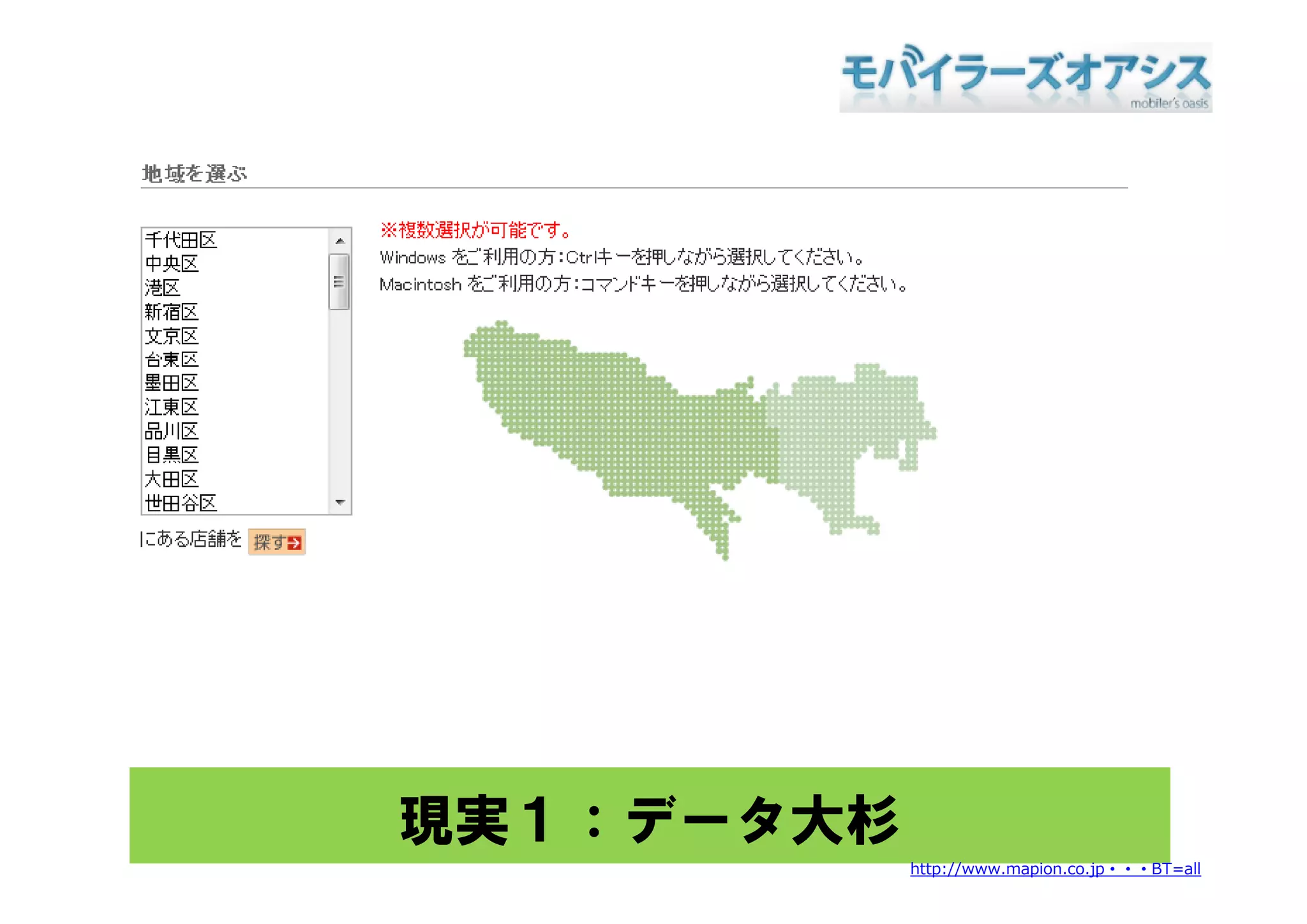Select 世田谷区 in the area list
The height and width of the screenshot is (924, 1307).
point(235,503)
